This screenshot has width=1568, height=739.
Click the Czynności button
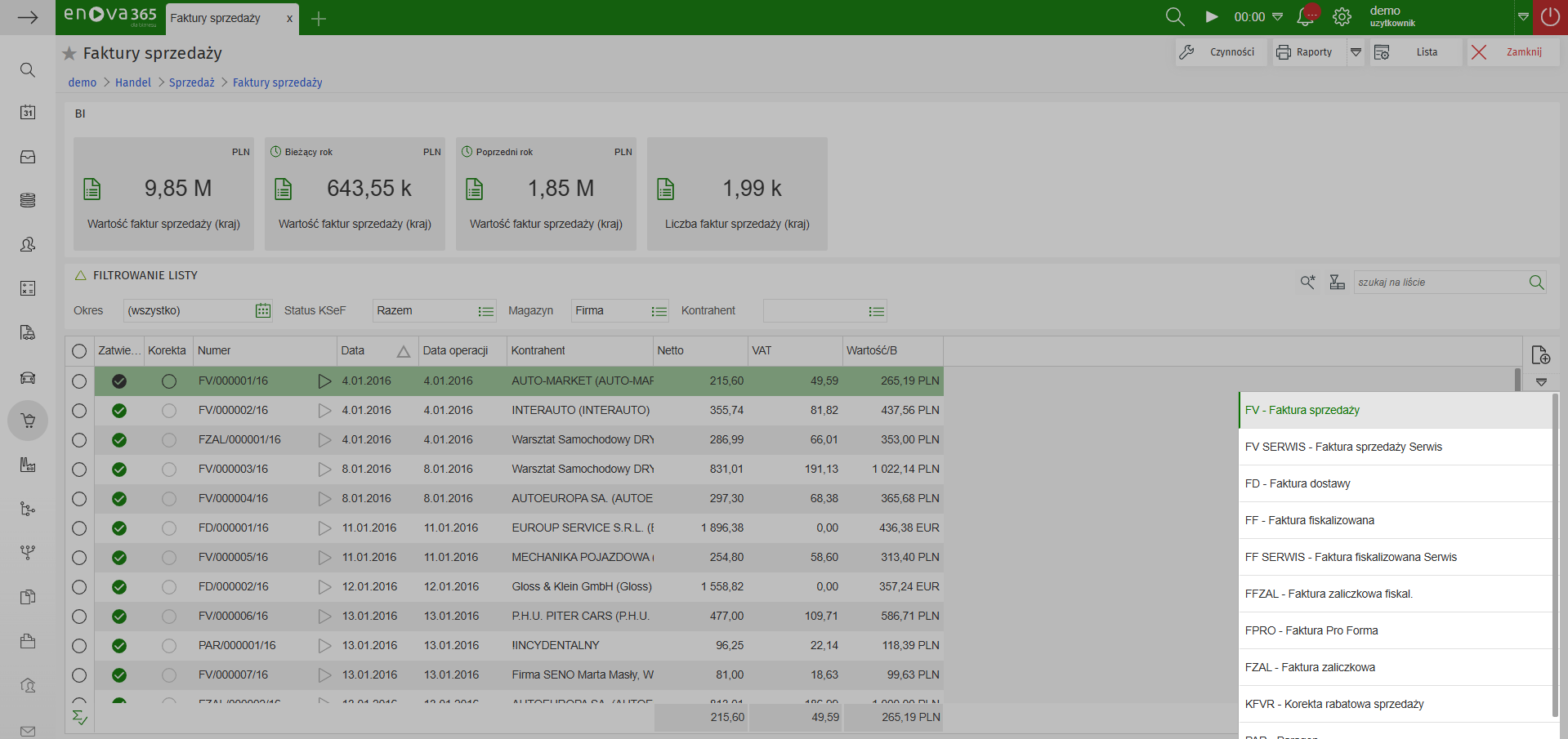pos(1221,52)
